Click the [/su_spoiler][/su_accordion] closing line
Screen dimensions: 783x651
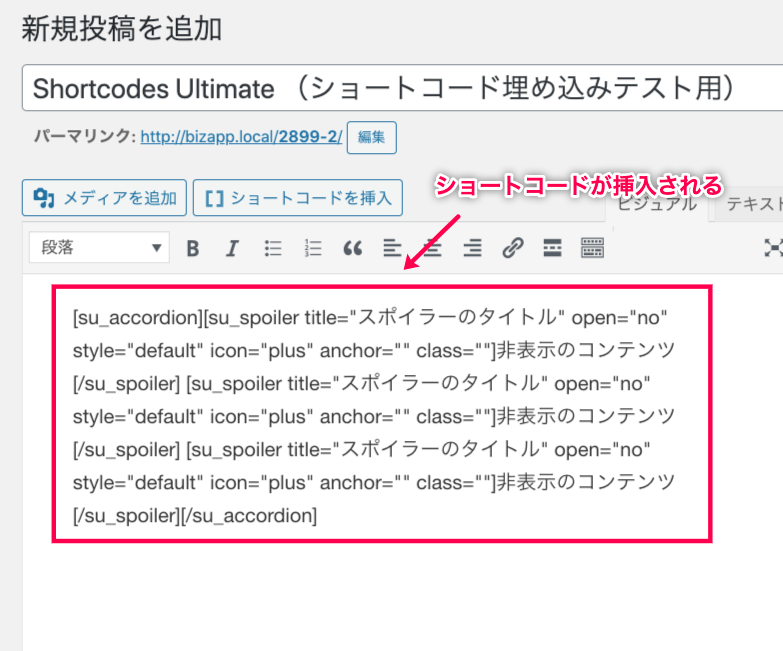point(195,515)
